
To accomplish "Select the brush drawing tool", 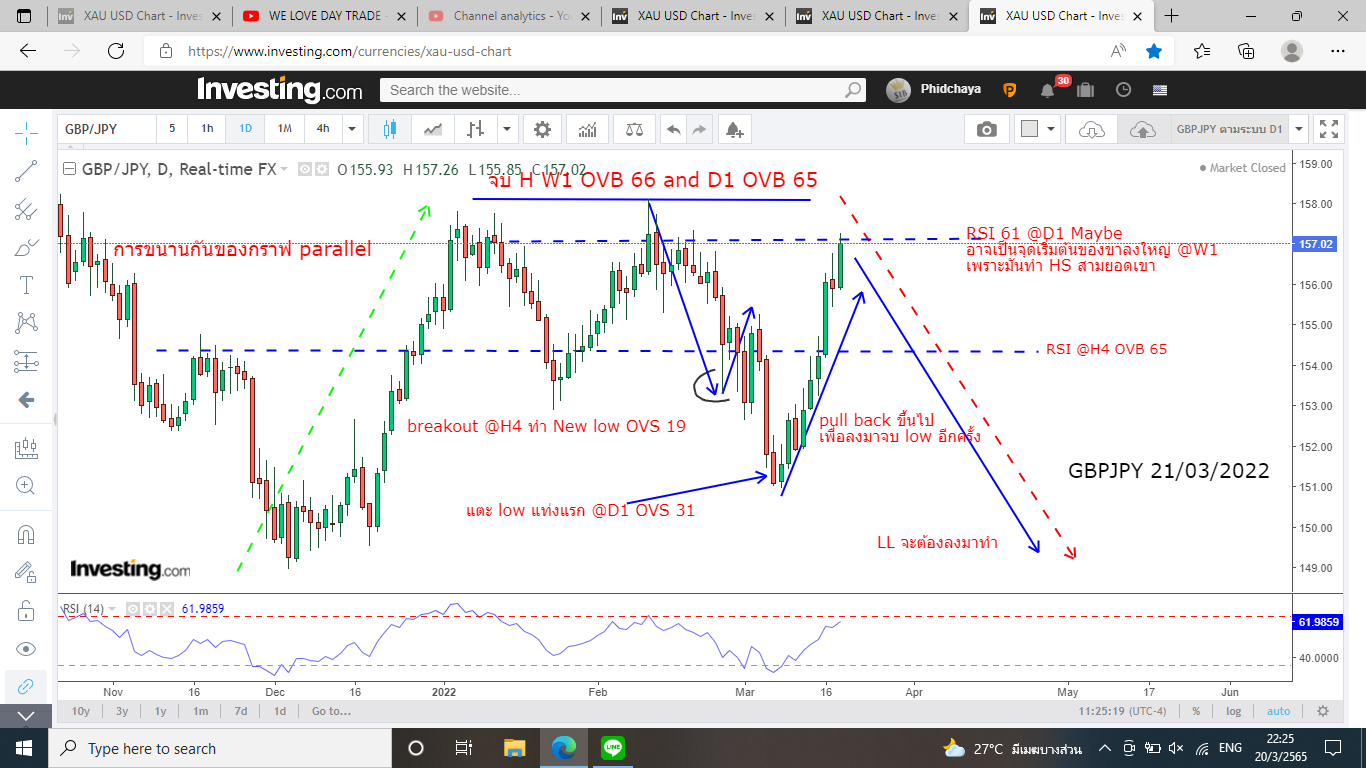I will point(26,247).
